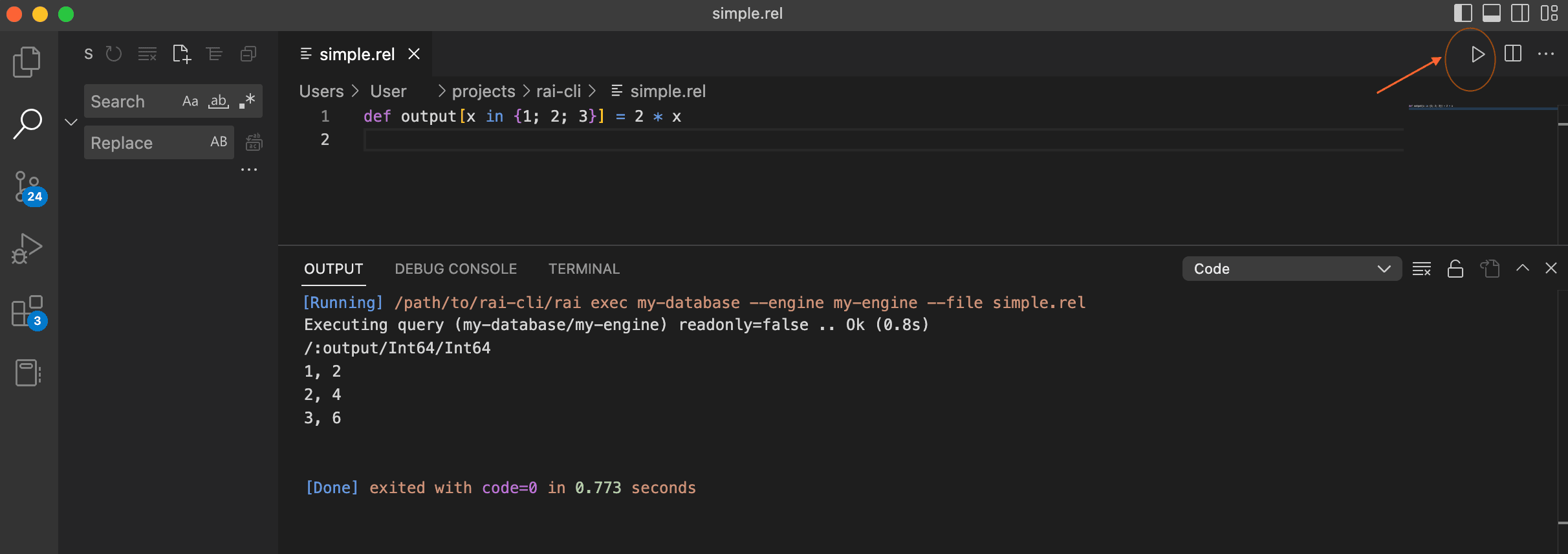
Task: Open the Explorer view in activity bar
Action: pyautogui.click(x=27, y=62)
